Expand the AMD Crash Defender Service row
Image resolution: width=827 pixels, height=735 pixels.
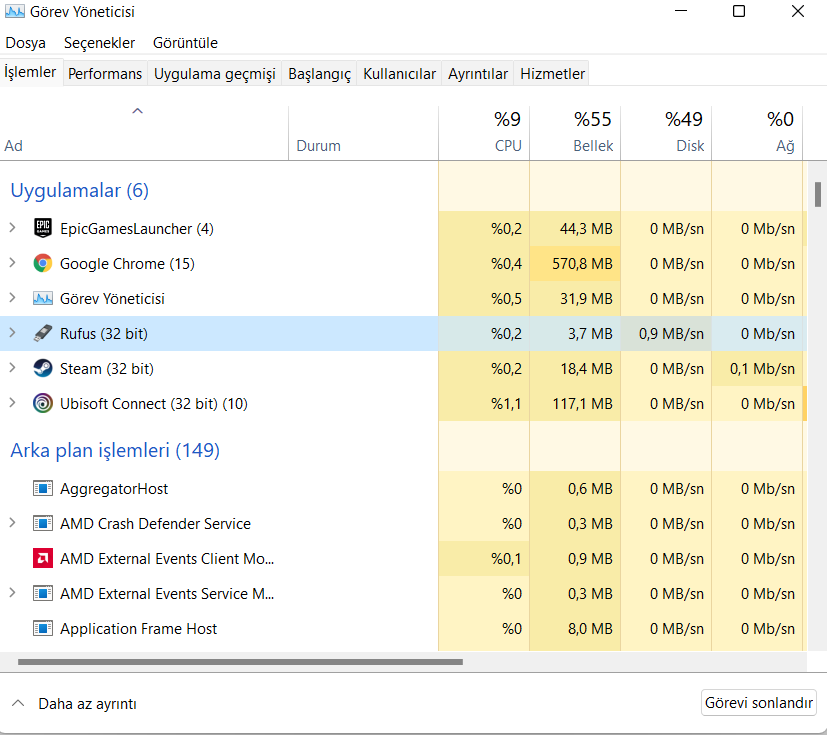(x=12, y=523)
